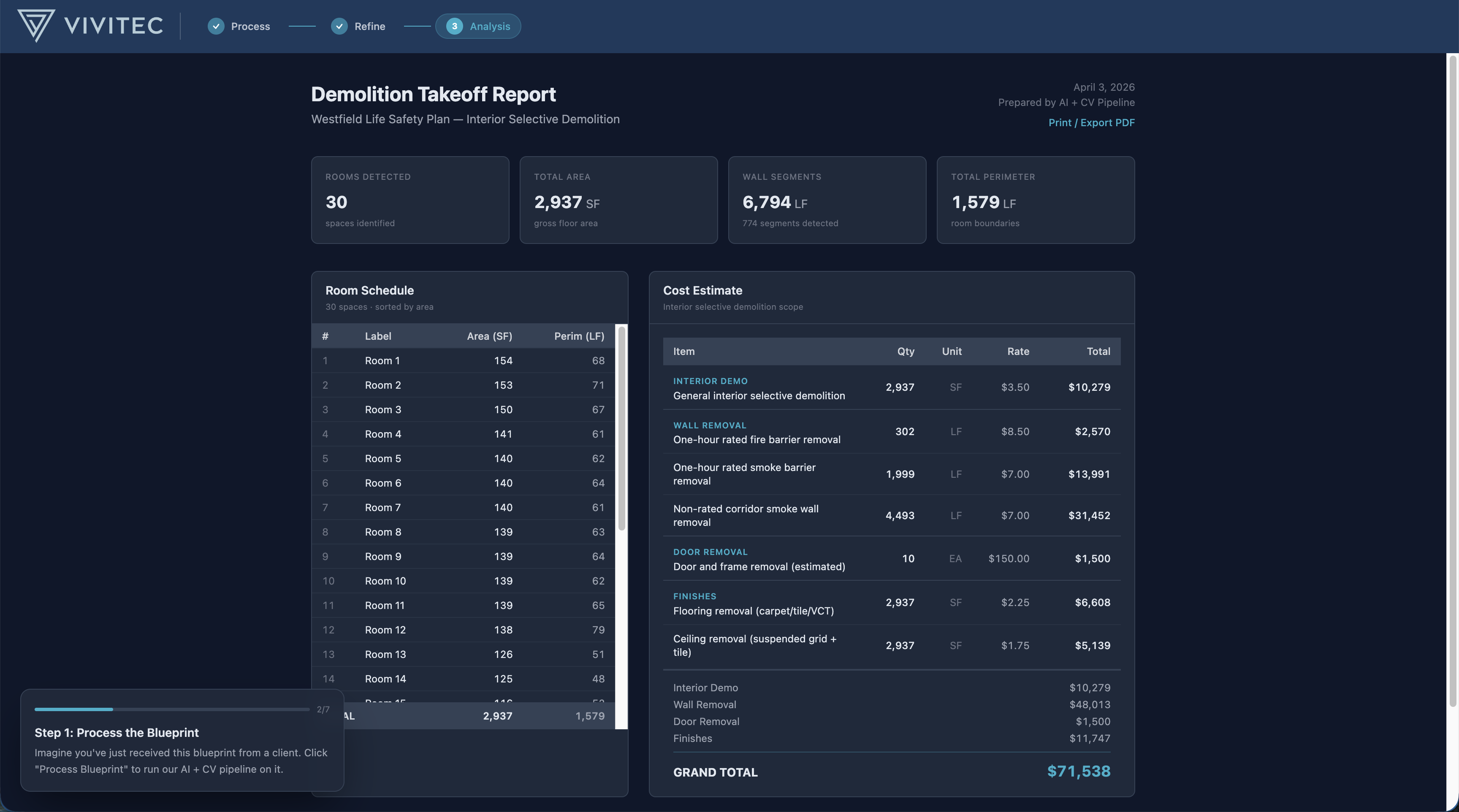
Task: Click the Room Schedule table scrollbar
Action: (621, 429)
